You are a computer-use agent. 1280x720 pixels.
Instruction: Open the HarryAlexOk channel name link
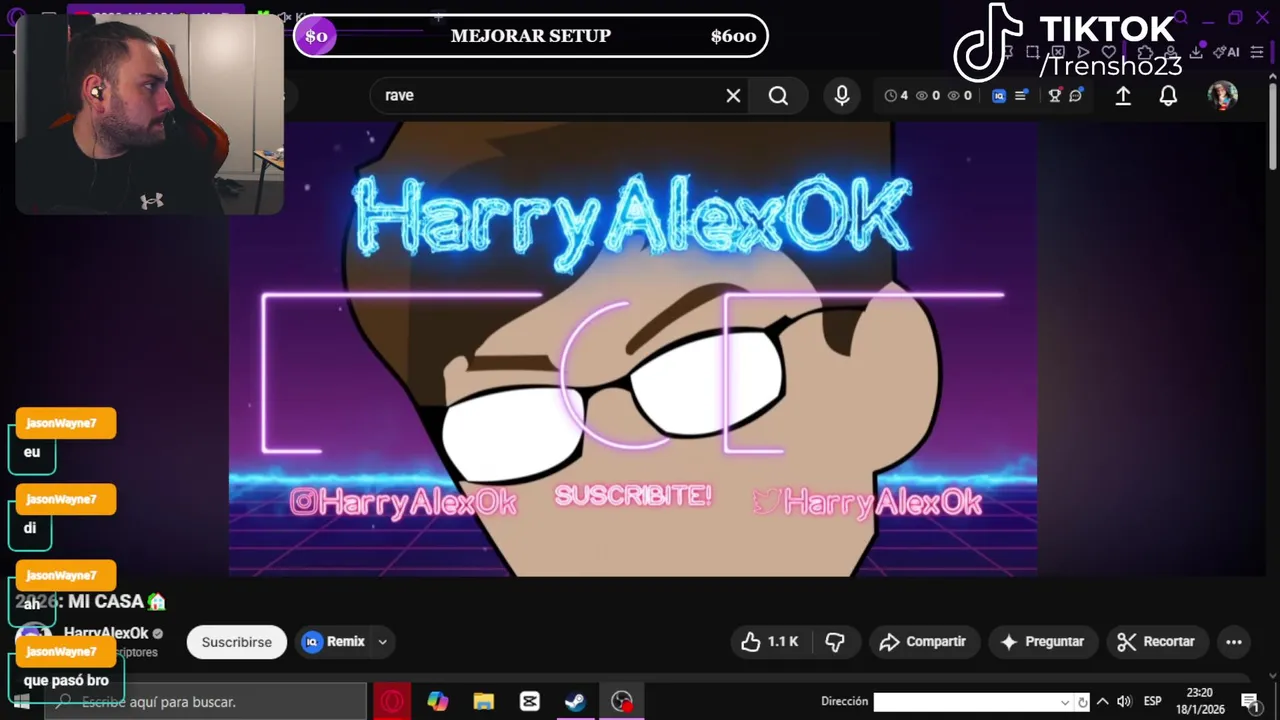tap(106, 633)
